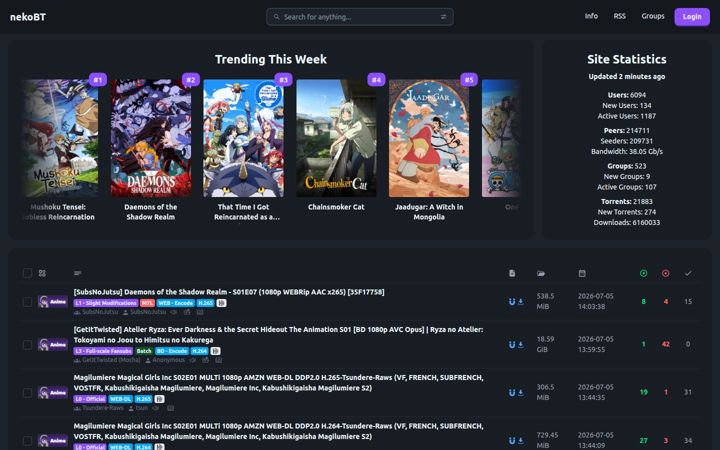Click the GetItTwisted (Mocha) group link
The width and height of the screenshot is (720, 450).
111,360
